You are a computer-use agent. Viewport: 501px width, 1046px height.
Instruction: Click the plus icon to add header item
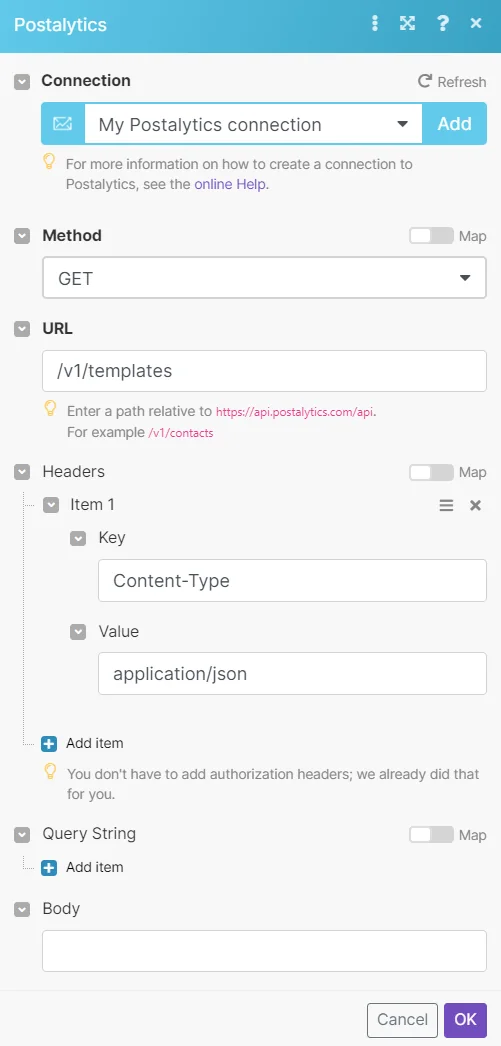click(x=49, y=743)
